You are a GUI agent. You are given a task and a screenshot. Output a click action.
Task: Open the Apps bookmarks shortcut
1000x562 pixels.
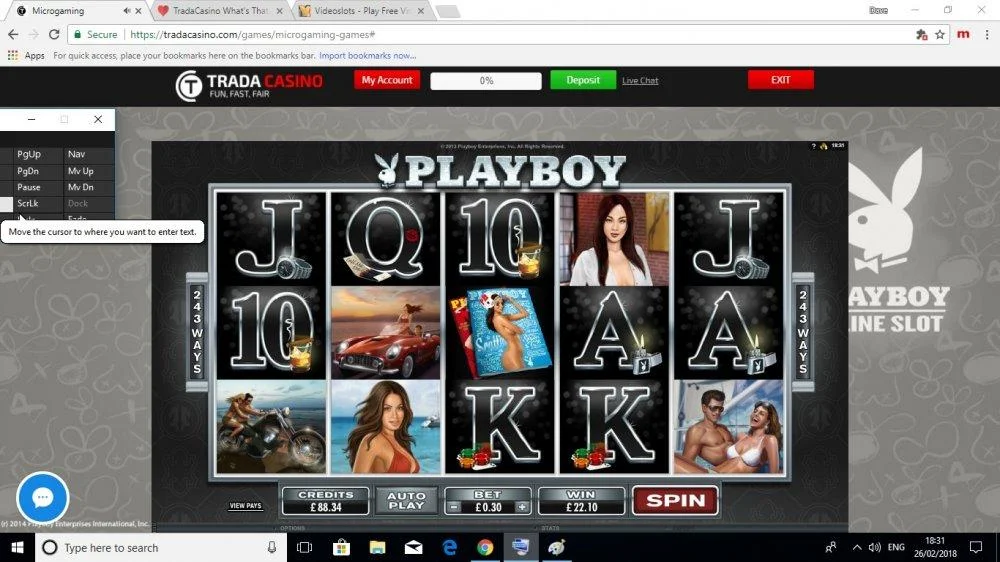(26, 55)
